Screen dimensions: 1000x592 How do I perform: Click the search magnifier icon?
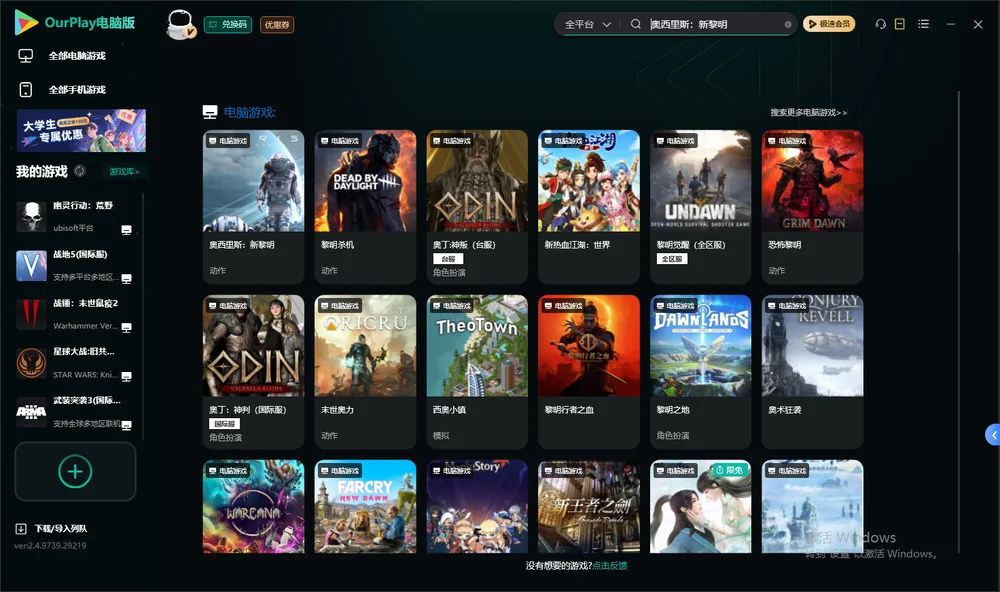tap(635, 24)
